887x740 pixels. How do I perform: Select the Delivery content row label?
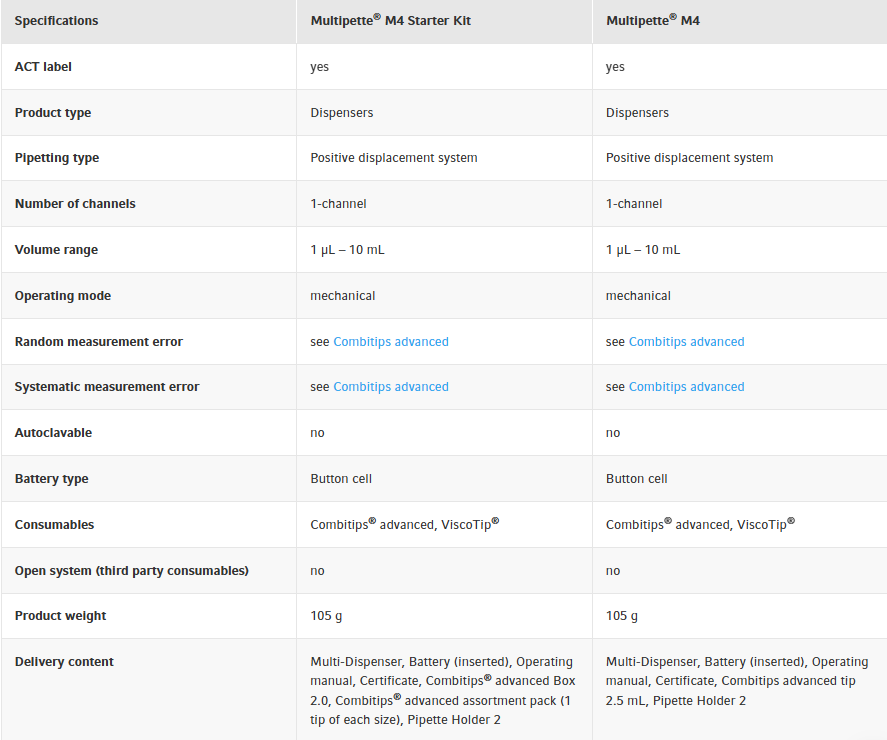click(64, 662)
